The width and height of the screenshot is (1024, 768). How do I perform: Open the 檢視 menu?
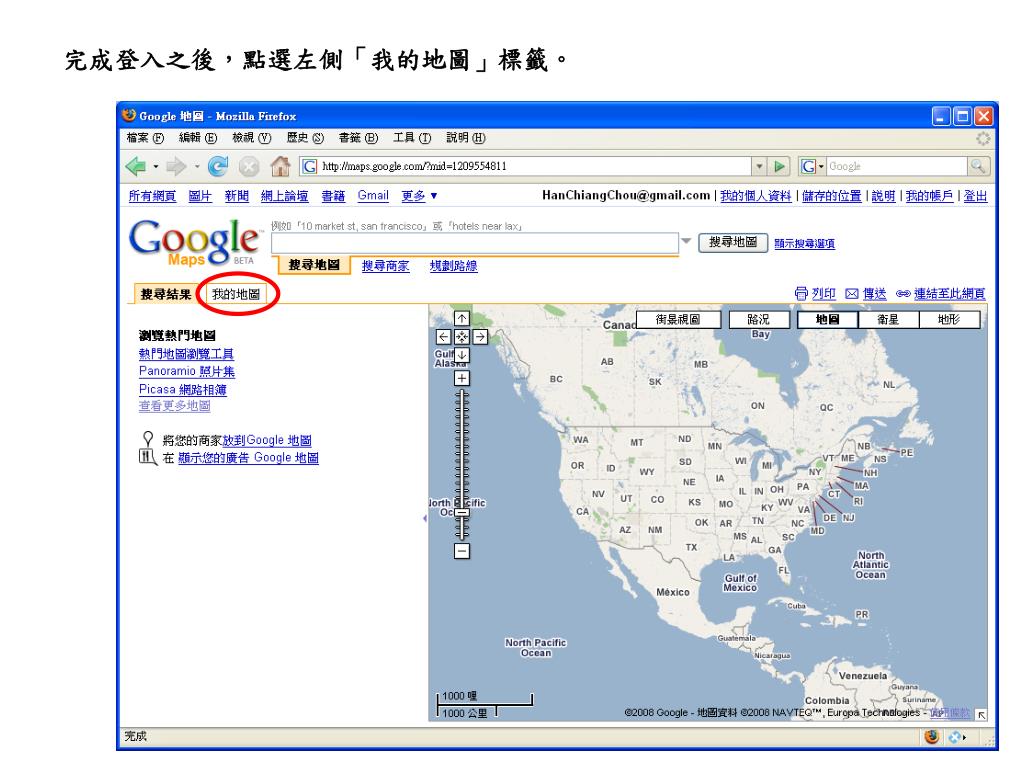click(x=251, y=138)
